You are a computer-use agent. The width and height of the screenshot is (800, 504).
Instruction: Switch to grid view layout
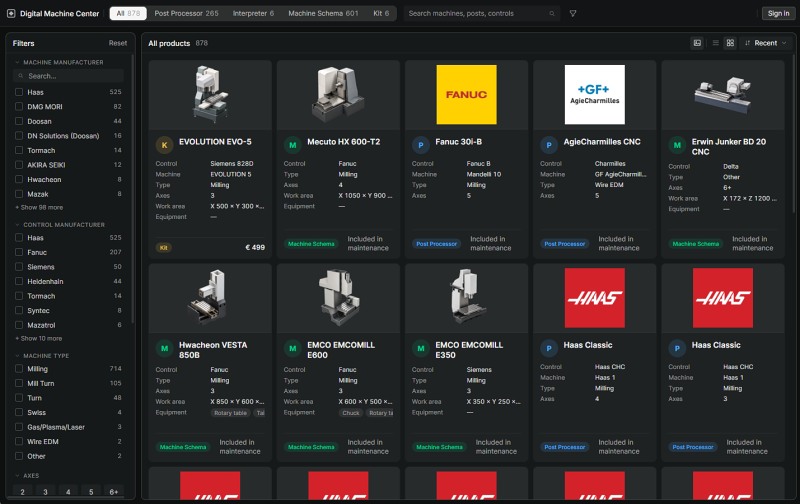click(730, 43)
